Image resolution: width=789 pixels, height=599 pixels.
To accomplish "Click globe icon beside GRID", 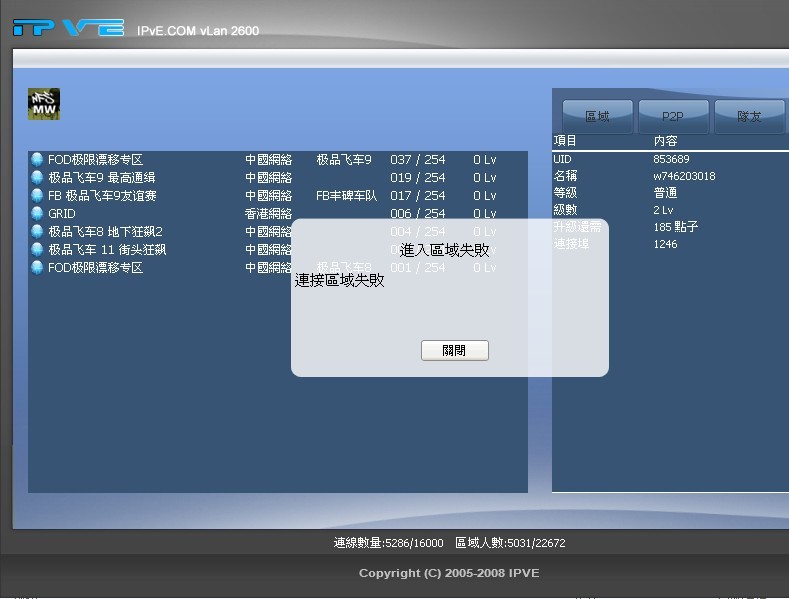I will point(37,213).
